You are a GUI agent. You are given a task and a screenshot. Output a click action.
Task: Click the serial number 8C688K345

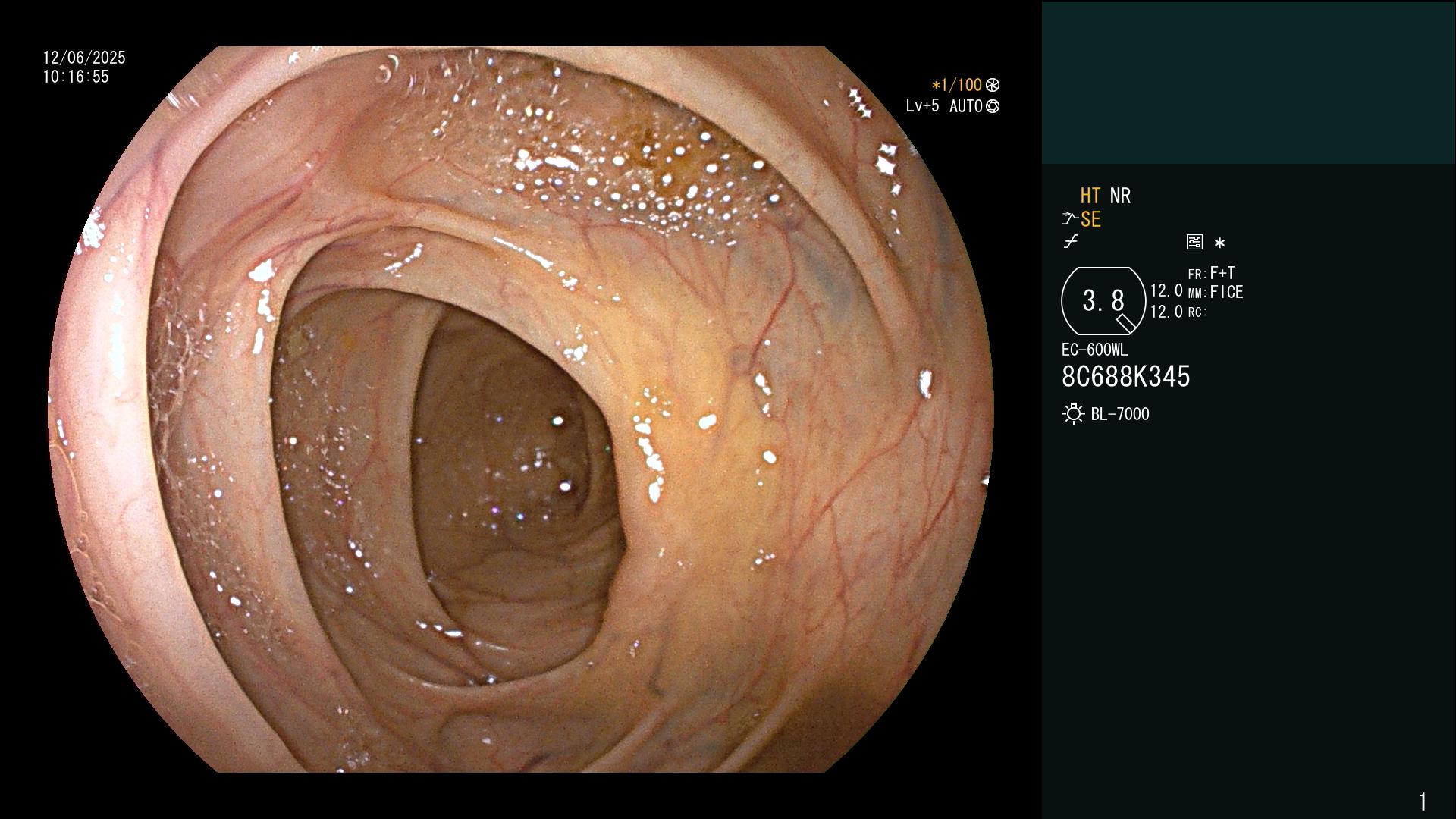1126,376
